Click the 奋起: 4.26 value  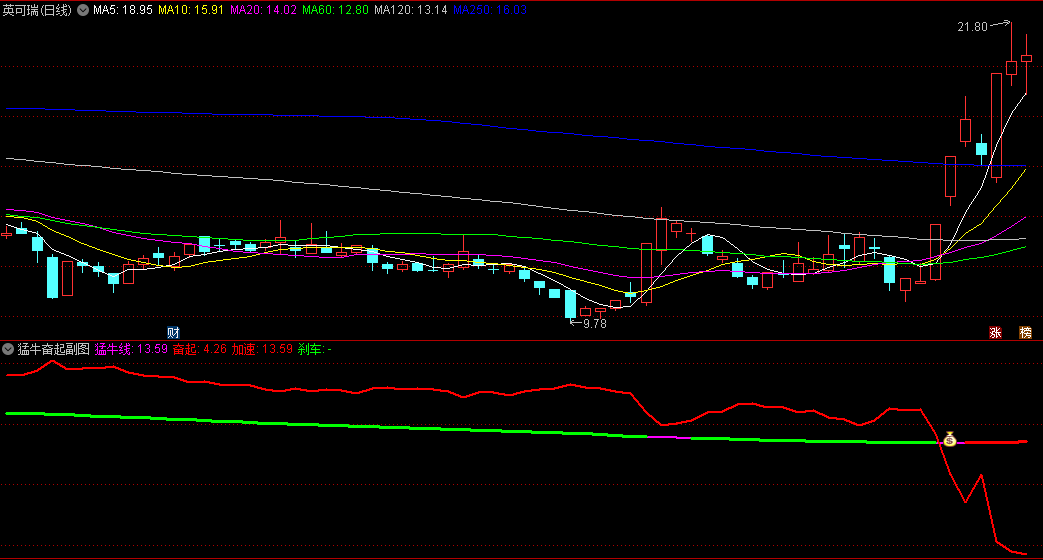[x=200, y=349]
